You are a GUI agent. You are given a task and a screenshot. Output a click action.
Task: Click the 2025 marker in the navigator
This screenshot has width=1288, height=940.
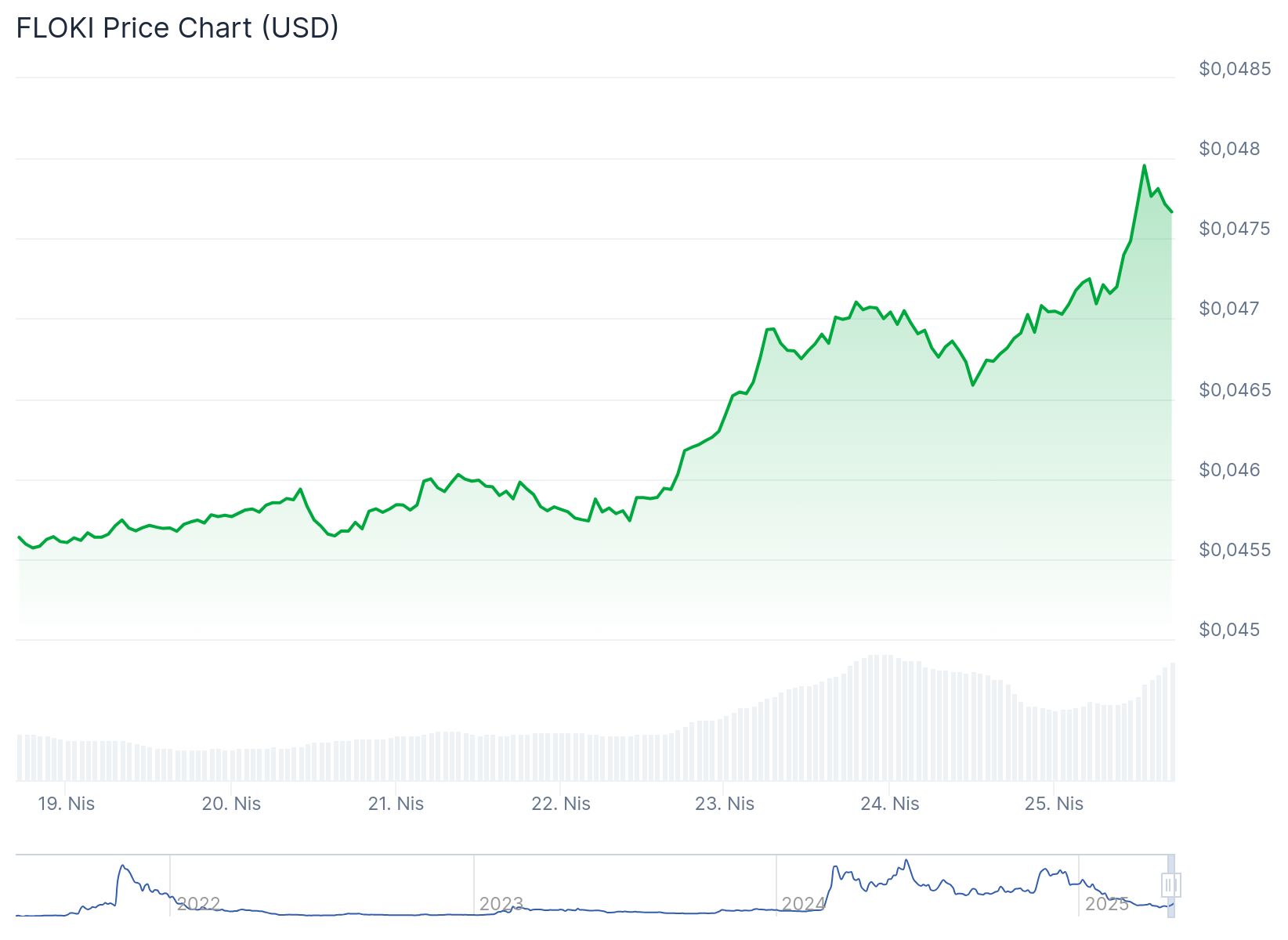[1107, 904]
